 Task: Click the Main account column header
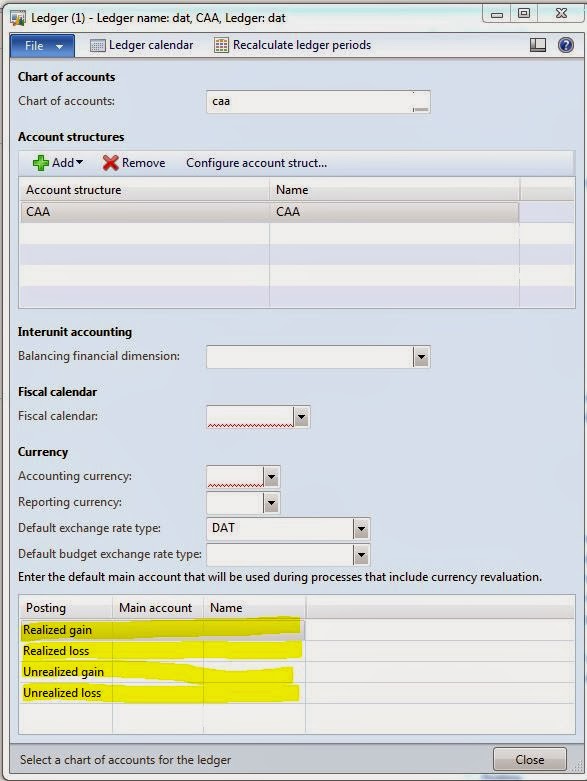(x=158, y=608)
